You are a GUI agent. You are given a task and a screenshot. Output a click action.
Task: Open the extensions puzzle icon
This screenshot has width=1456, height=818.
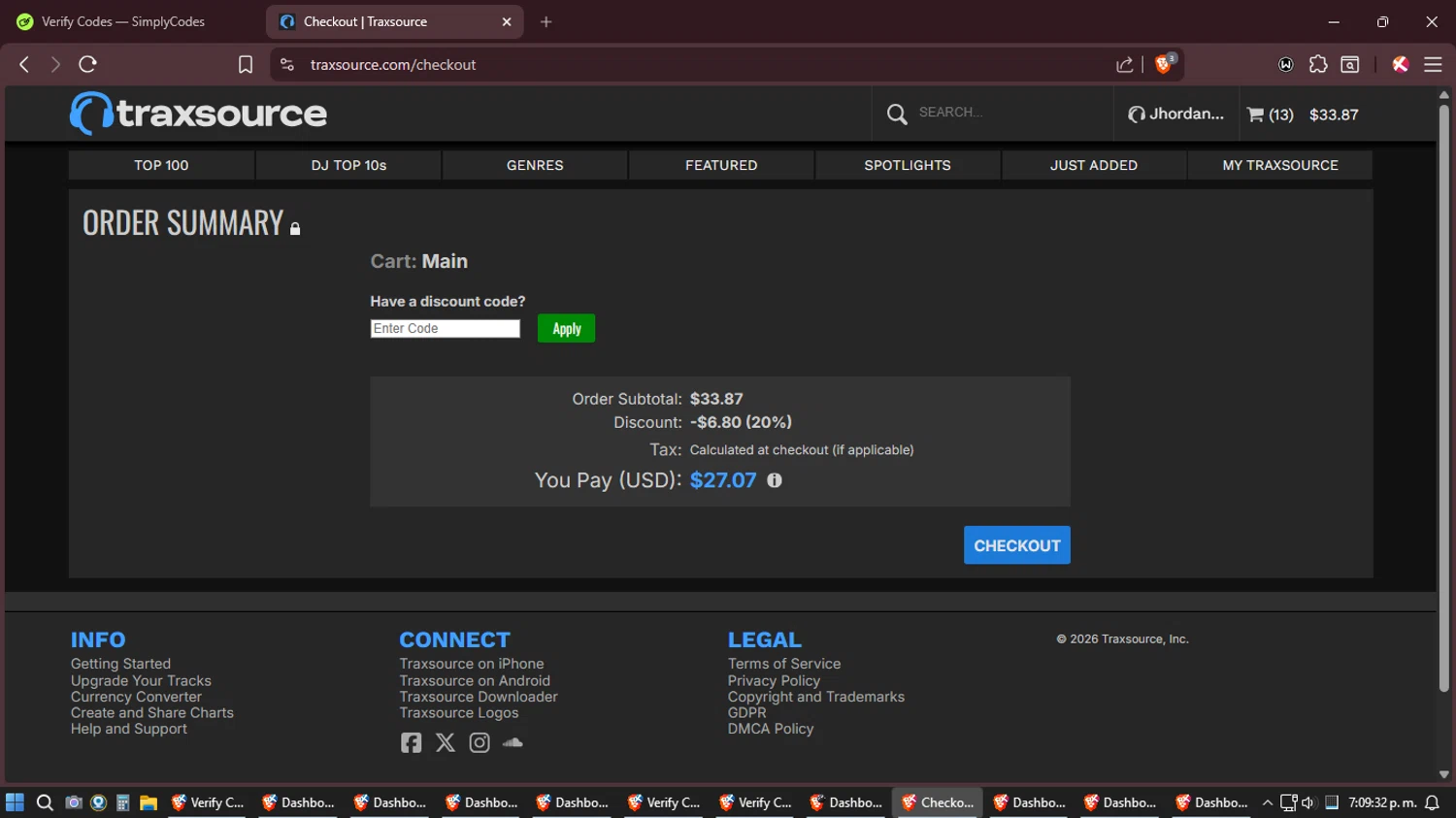pyautogui.click(x=1318, y=64)
